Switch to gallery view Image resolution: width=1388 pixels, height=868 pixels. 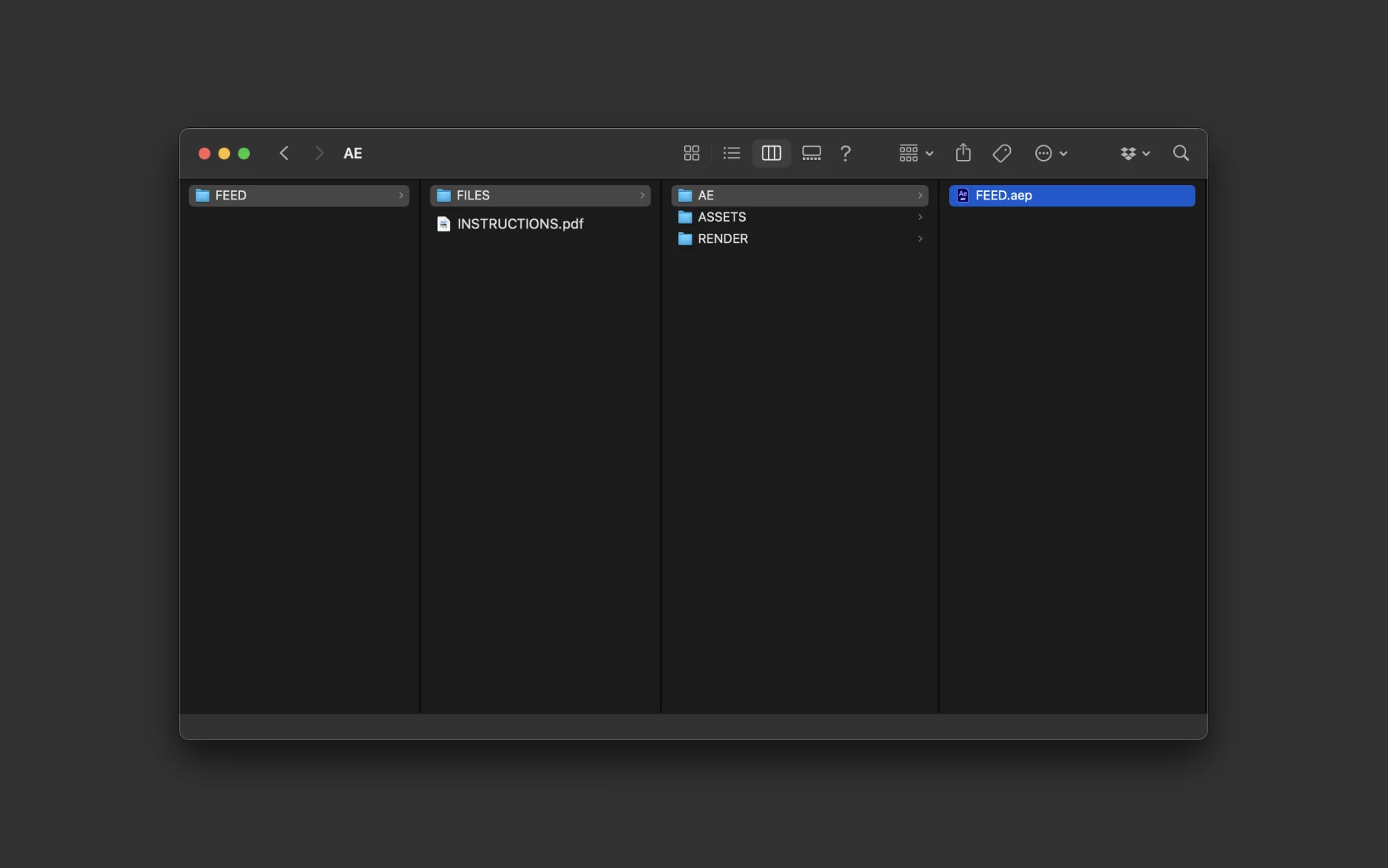(x=811, y=153)
